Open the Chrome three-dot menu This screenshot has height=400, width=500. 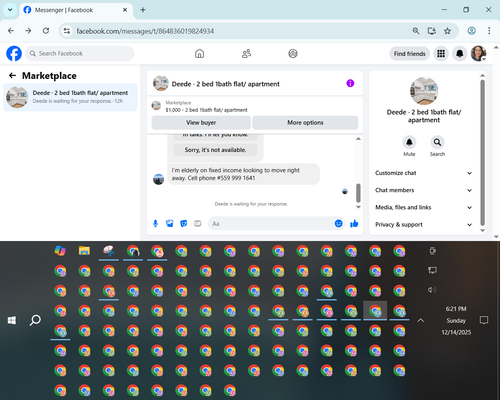pyautogui.click(x=489, y=31)
